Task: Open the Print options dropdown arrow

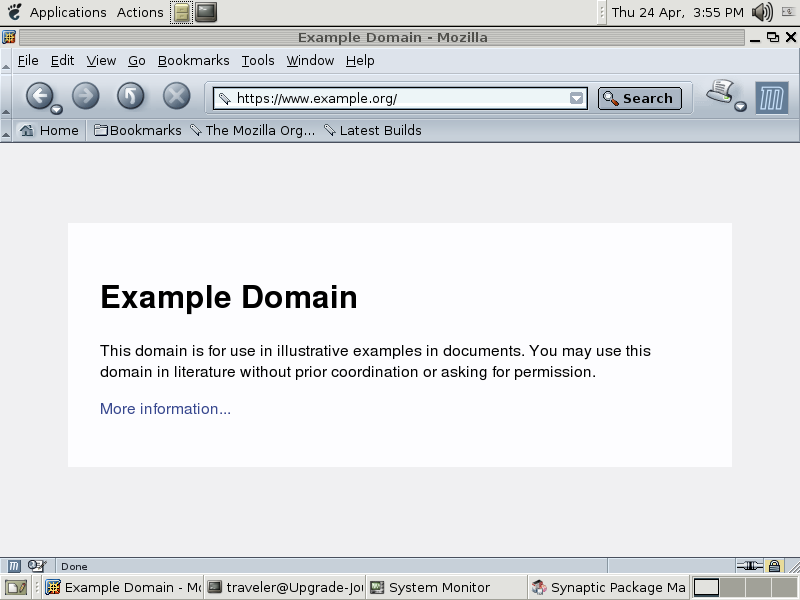Action: point(740,107)
